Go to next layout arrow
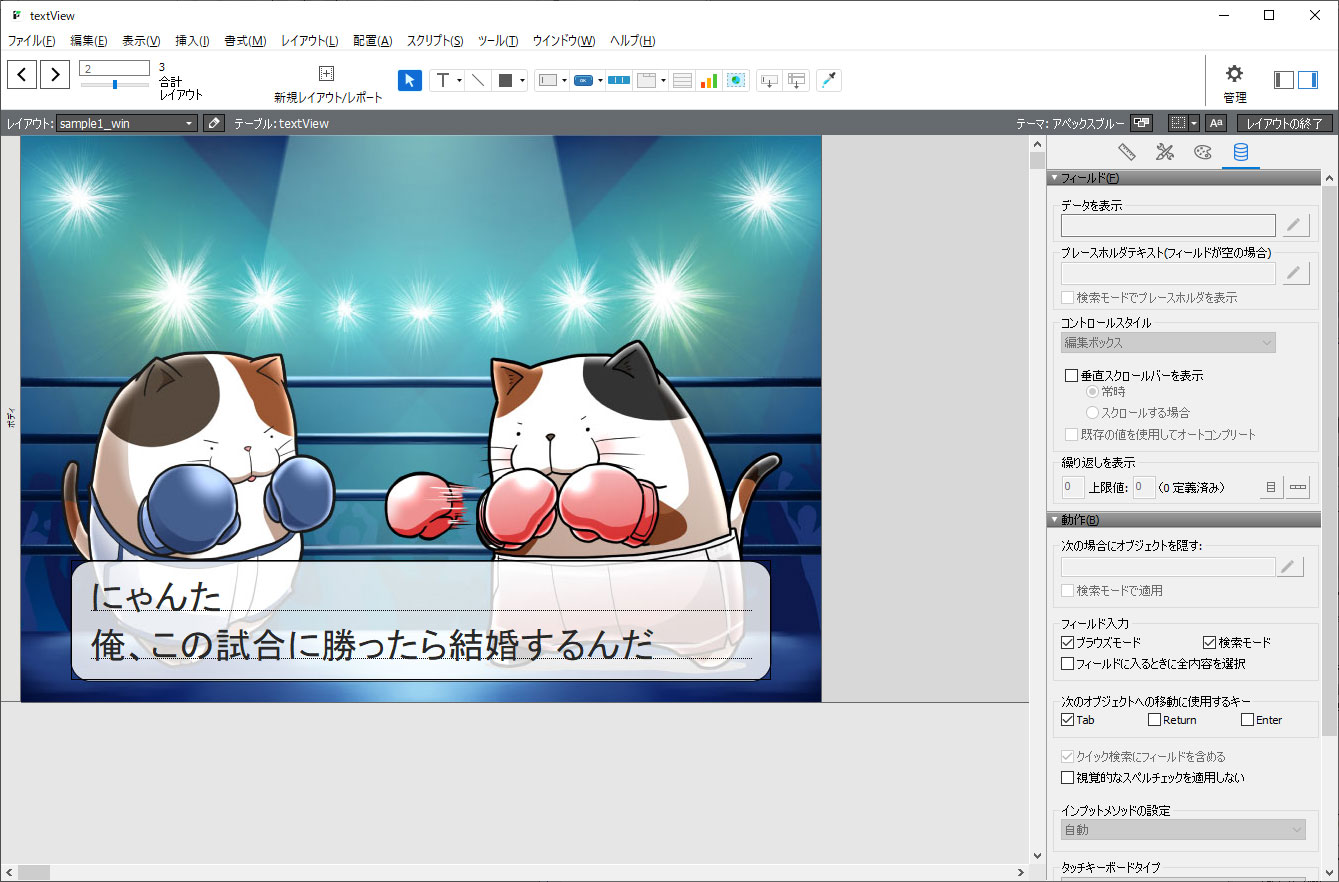Screen dimensions: 1339x882 point(55,75)
